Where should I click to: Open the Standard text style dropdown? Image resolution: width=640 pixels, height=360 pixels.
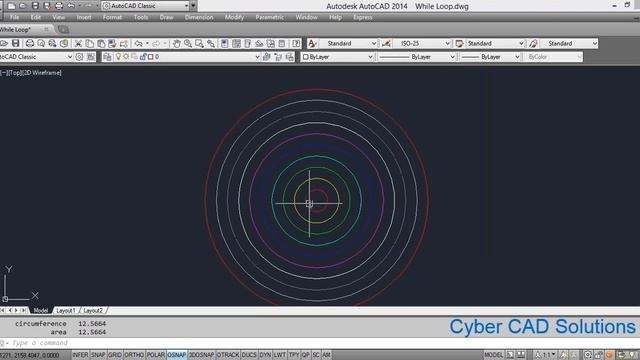coord(374,43)
